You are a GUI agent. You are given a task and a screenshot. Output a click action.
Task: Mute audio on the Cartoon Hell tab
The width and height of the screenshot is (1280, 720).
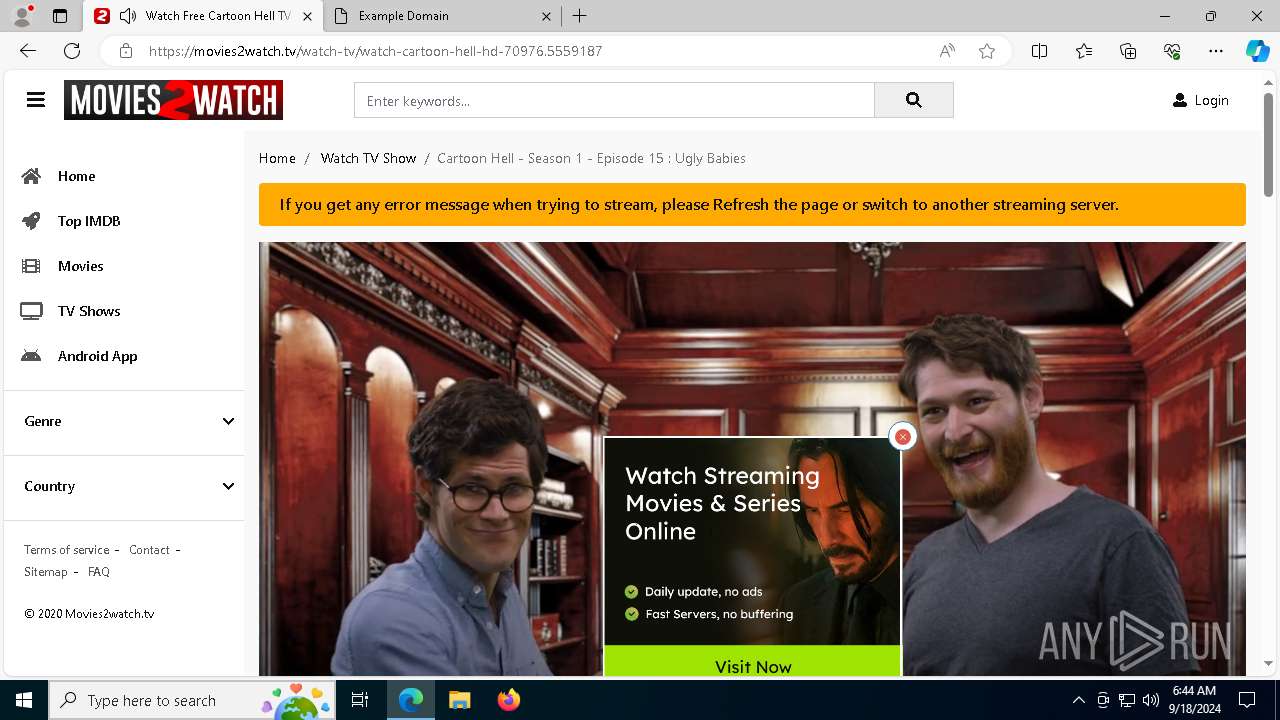(128, 16)
